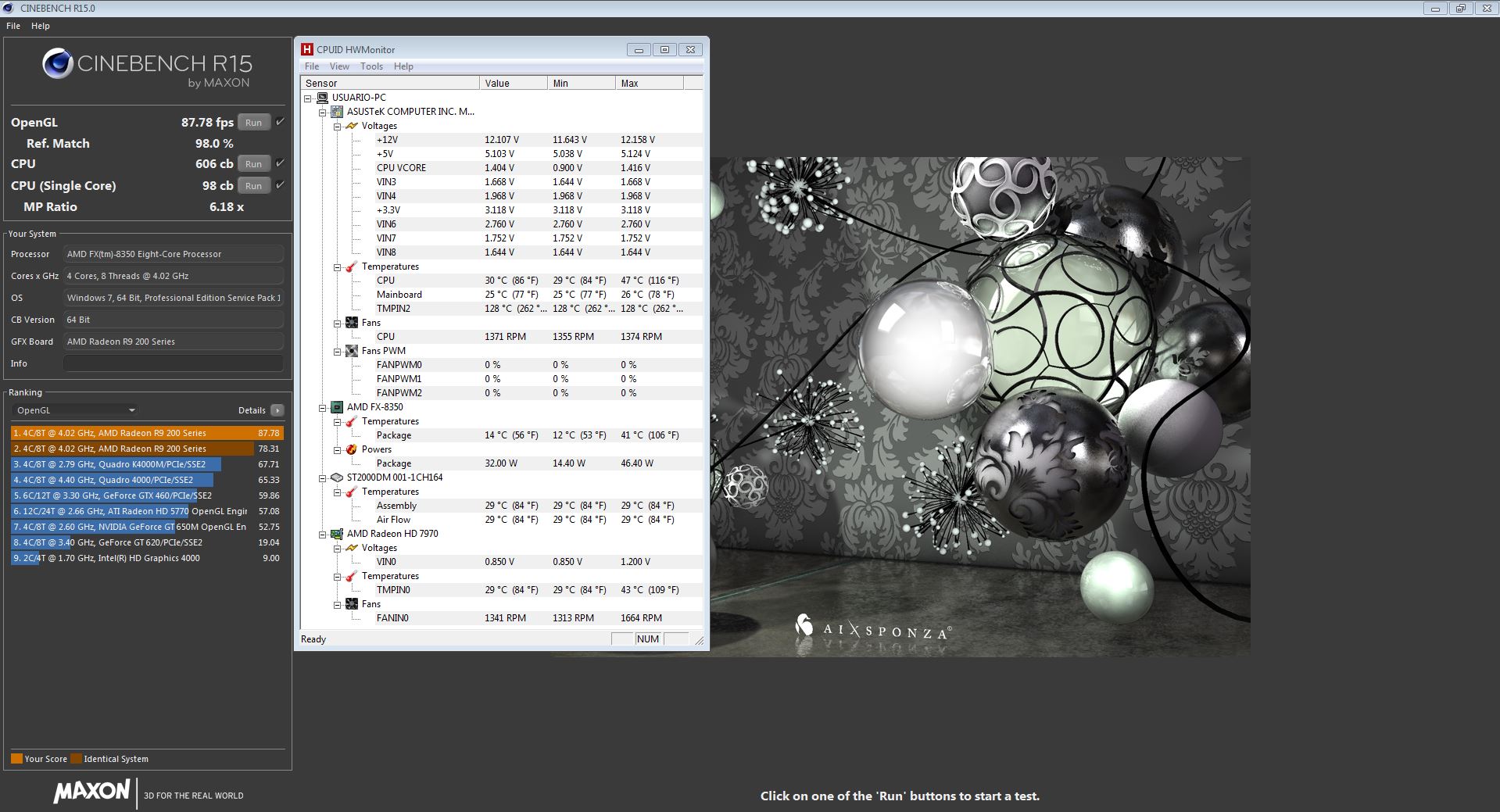
Task: Toggle the CPU (Single Core) checkmark
Action: pos(280,185)
